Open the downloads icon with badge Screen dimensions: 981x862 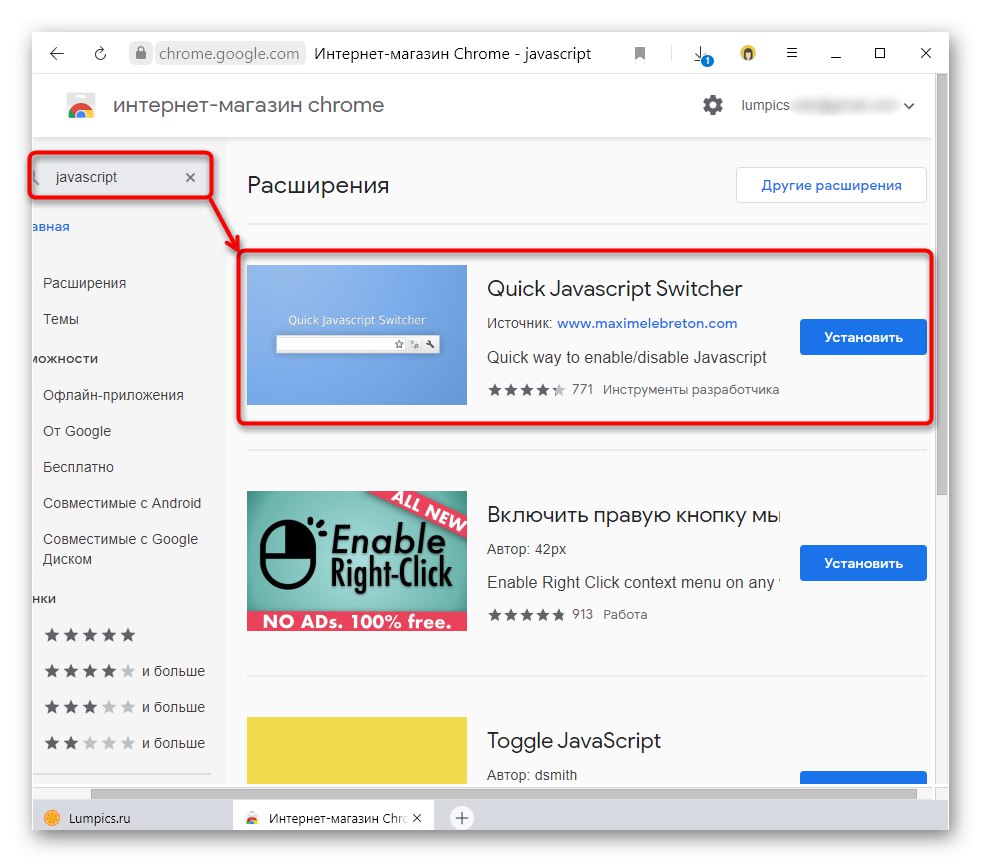[703, 56]
